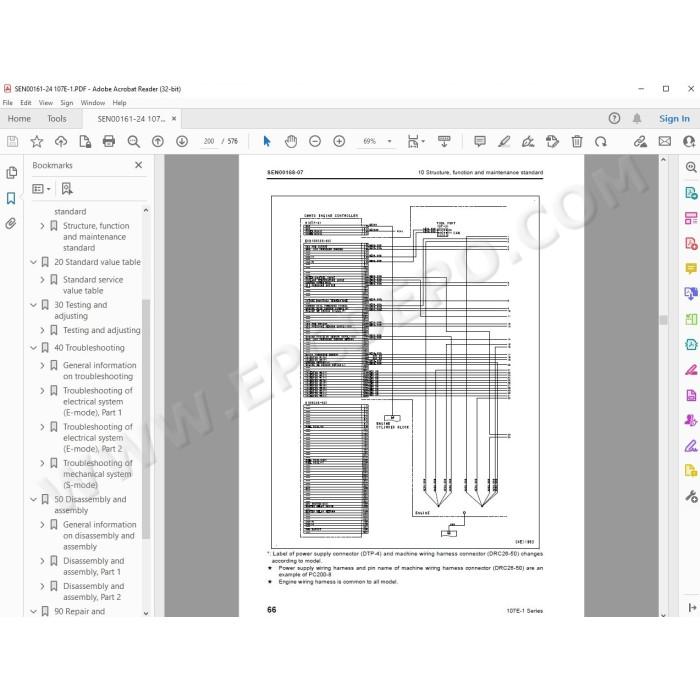
Task: Go to previous page arrow
Action: [158, 142]
